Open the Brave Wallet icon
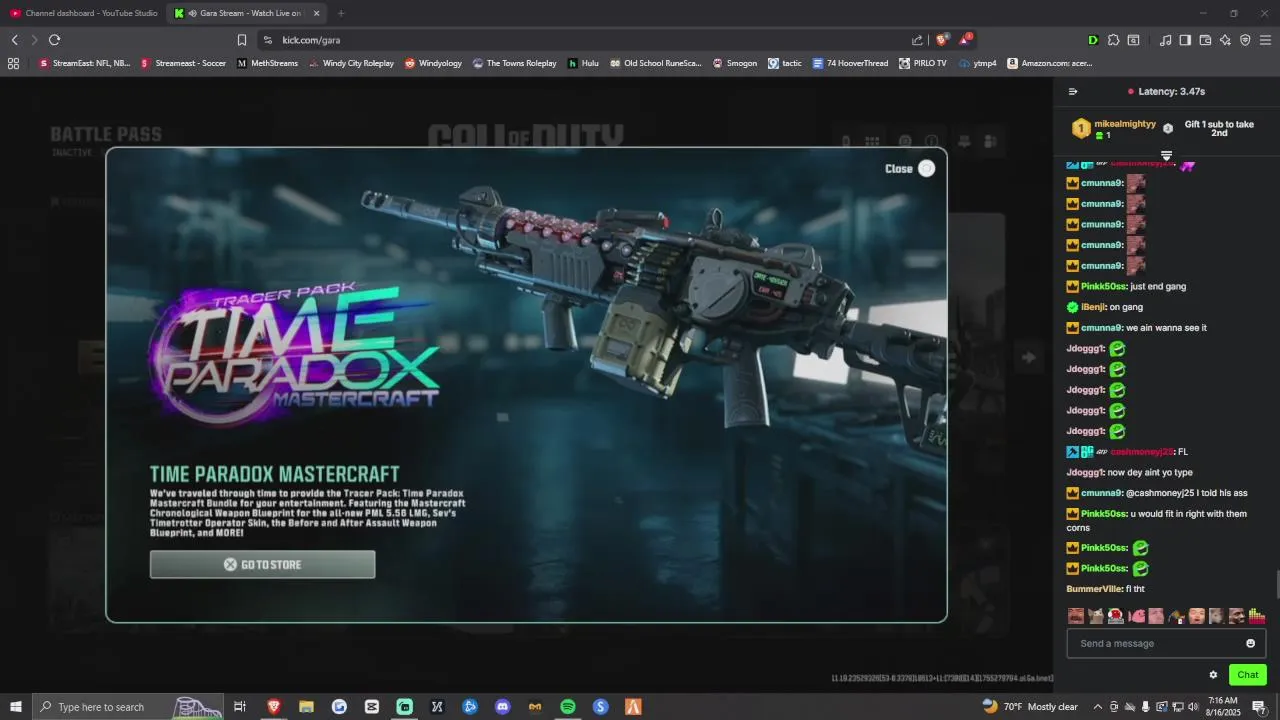Viewport: 1280px width, 720px height. click(x=1205, y=40)
